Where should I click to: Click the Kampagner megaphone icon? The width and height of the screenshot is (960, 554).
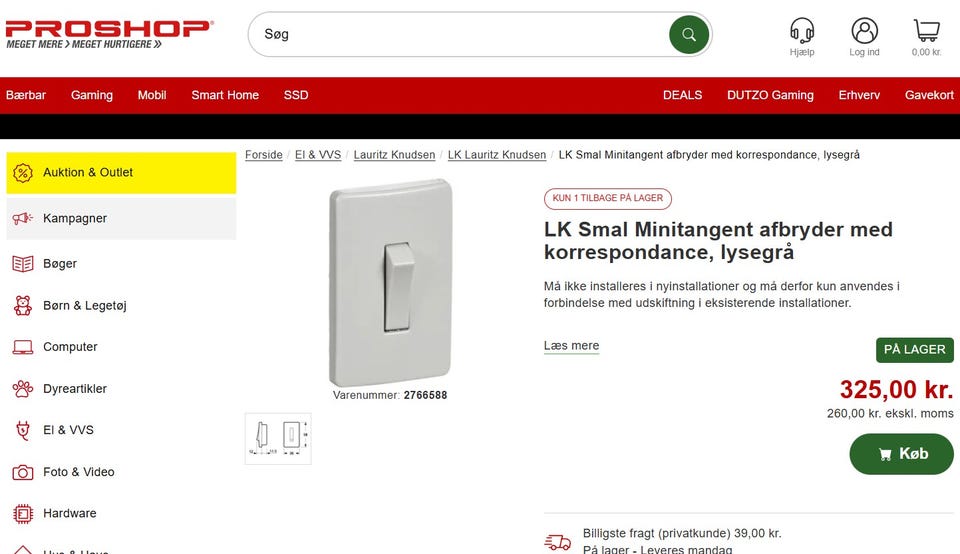pos(23,219)
